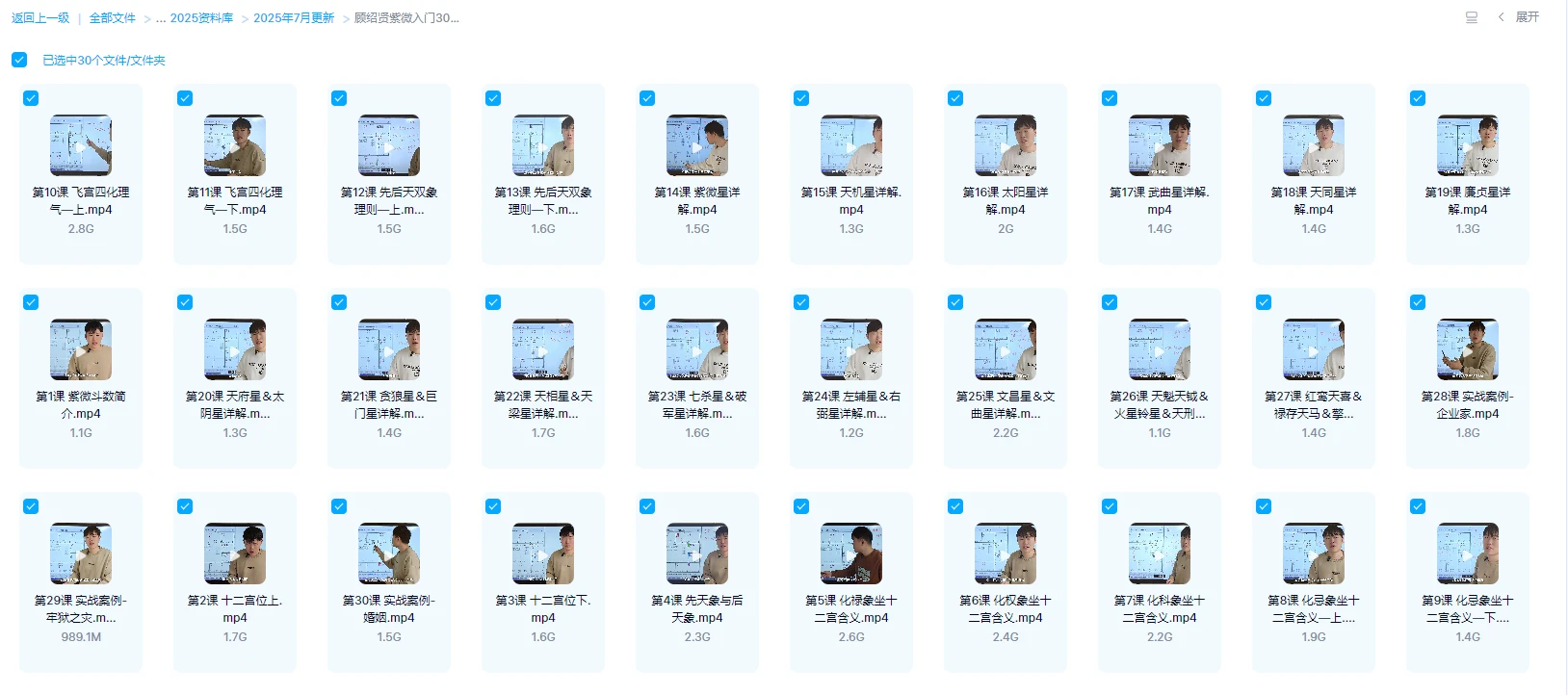1568x695 pixels.
Task: Click file name 第19课 廉贞星详解.mp4
Action: click(1468, 200)
